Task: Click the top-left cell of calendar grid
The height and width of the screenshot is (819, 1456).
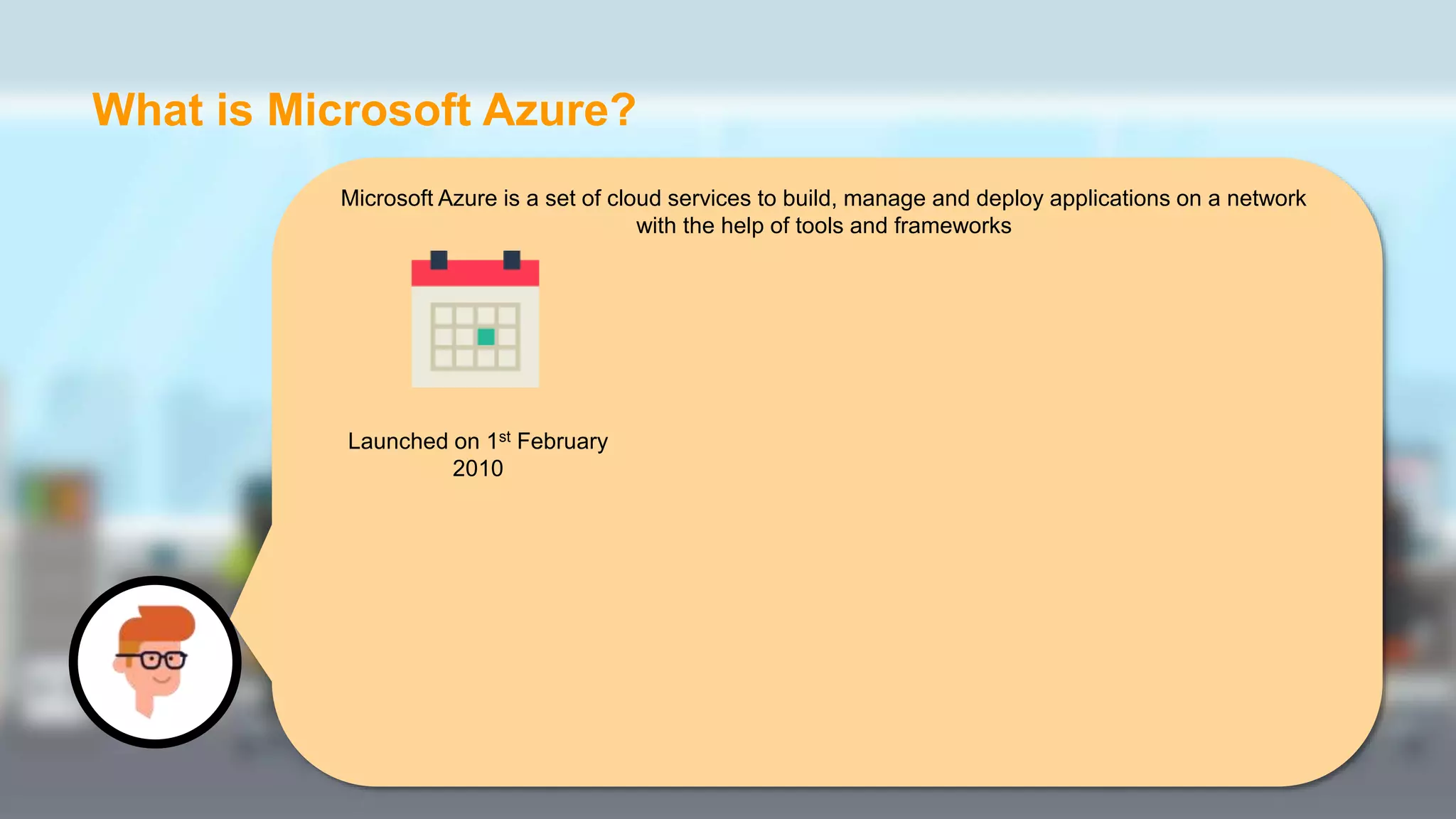Action: (444, 315)
